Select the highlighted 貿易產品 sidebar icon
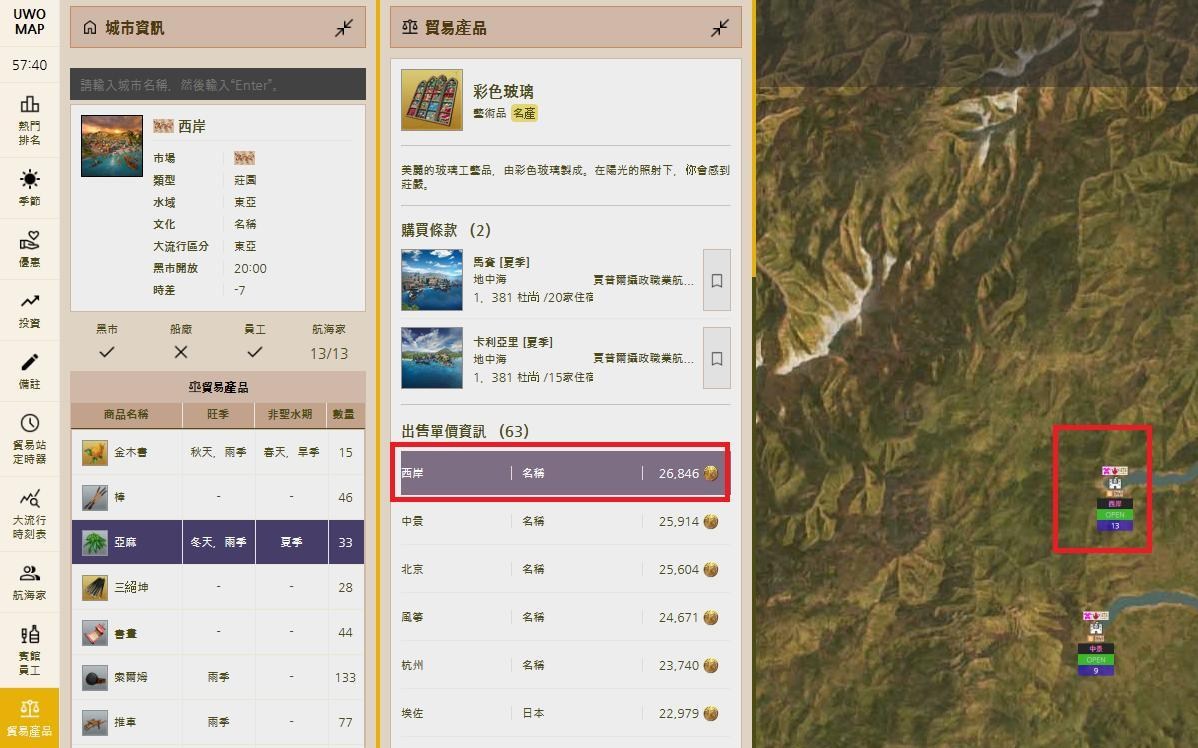Image resolution: width=1198 pixels, height=748 pixels. (31, 712)
